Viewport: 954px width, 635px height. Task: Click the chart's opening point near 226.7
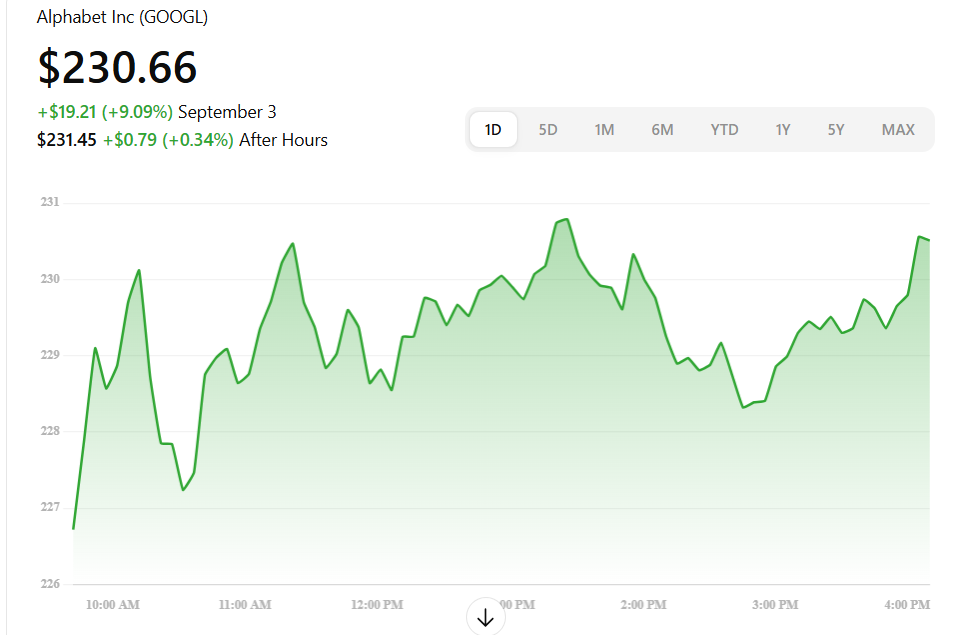74,527
